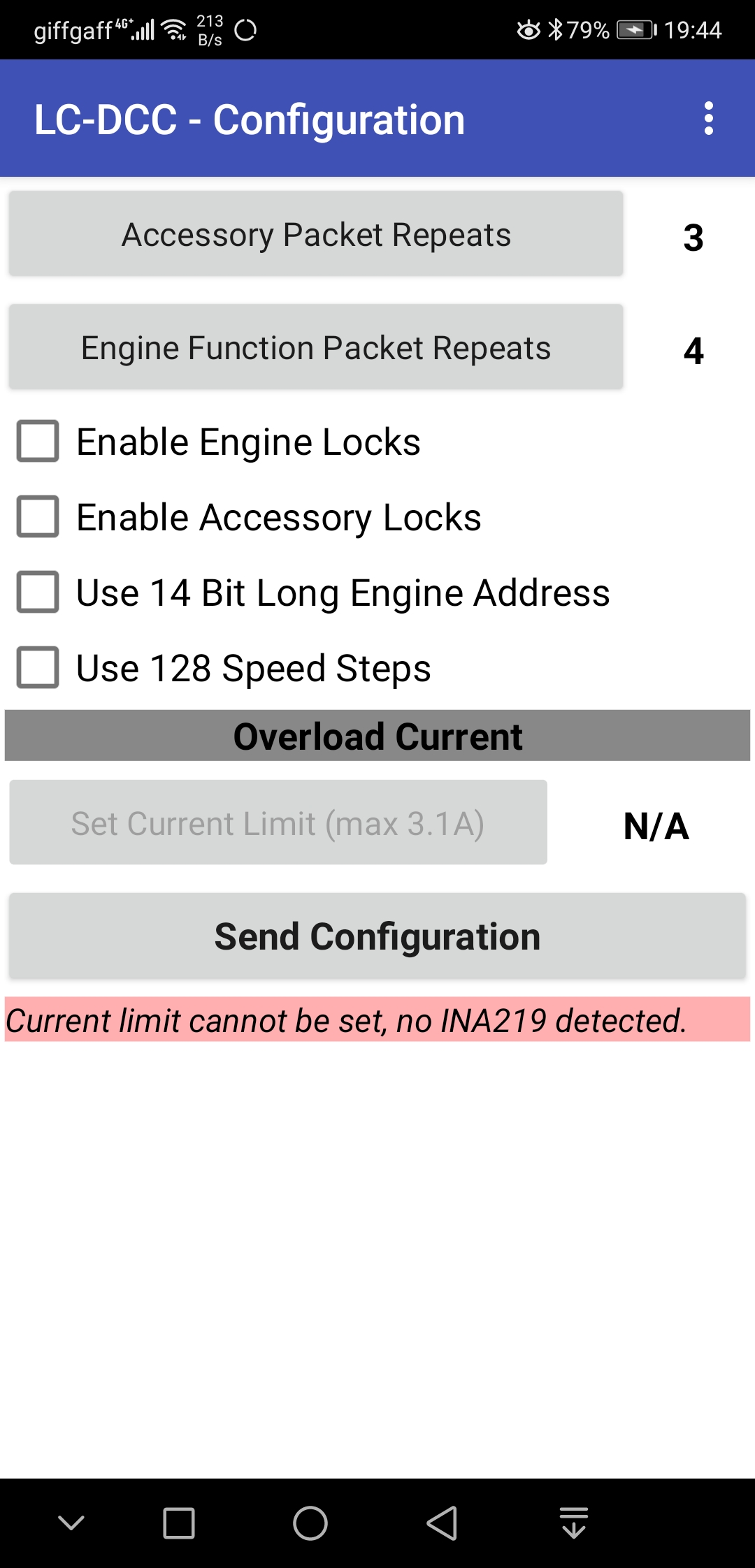The image size is (755, 1568).
Task: Tap the Wi-Fi signal icon
Action: coord(174,29)
